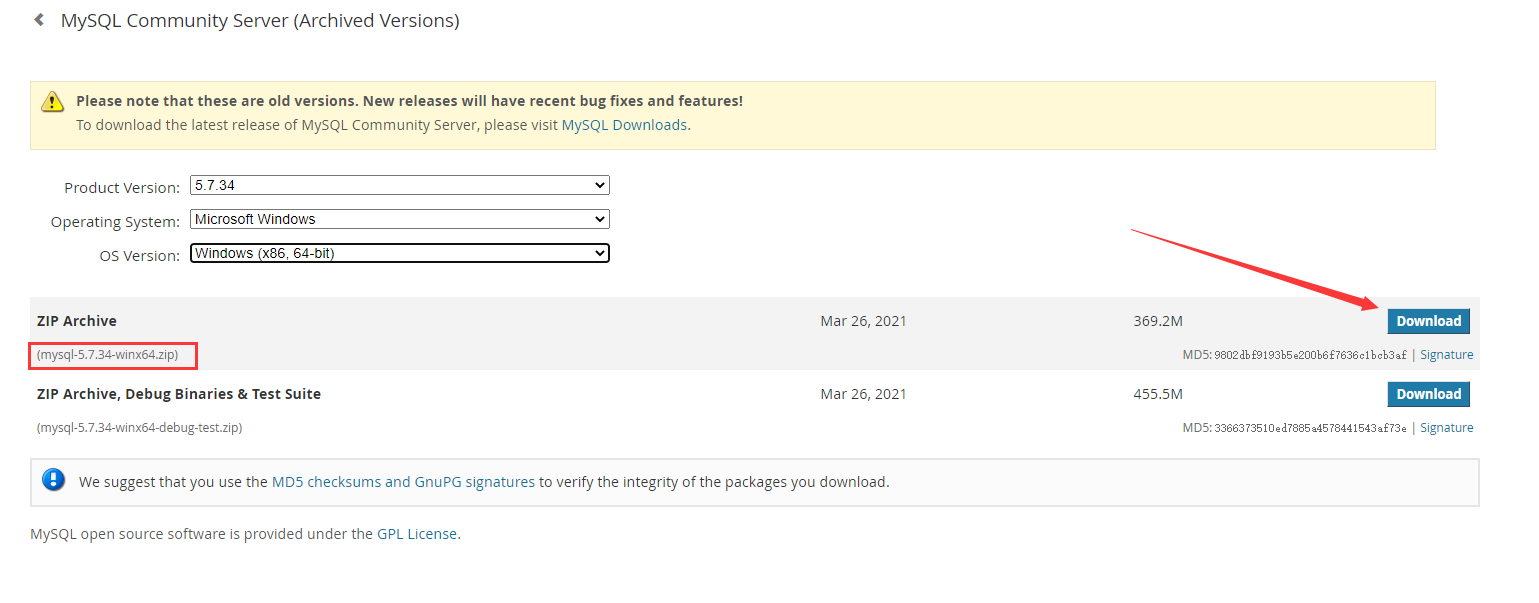Screen dimensions: 1539x603
Task: Open Signature link for mysql-5.7.34-winx64.zip
Action: point(1446,355)
